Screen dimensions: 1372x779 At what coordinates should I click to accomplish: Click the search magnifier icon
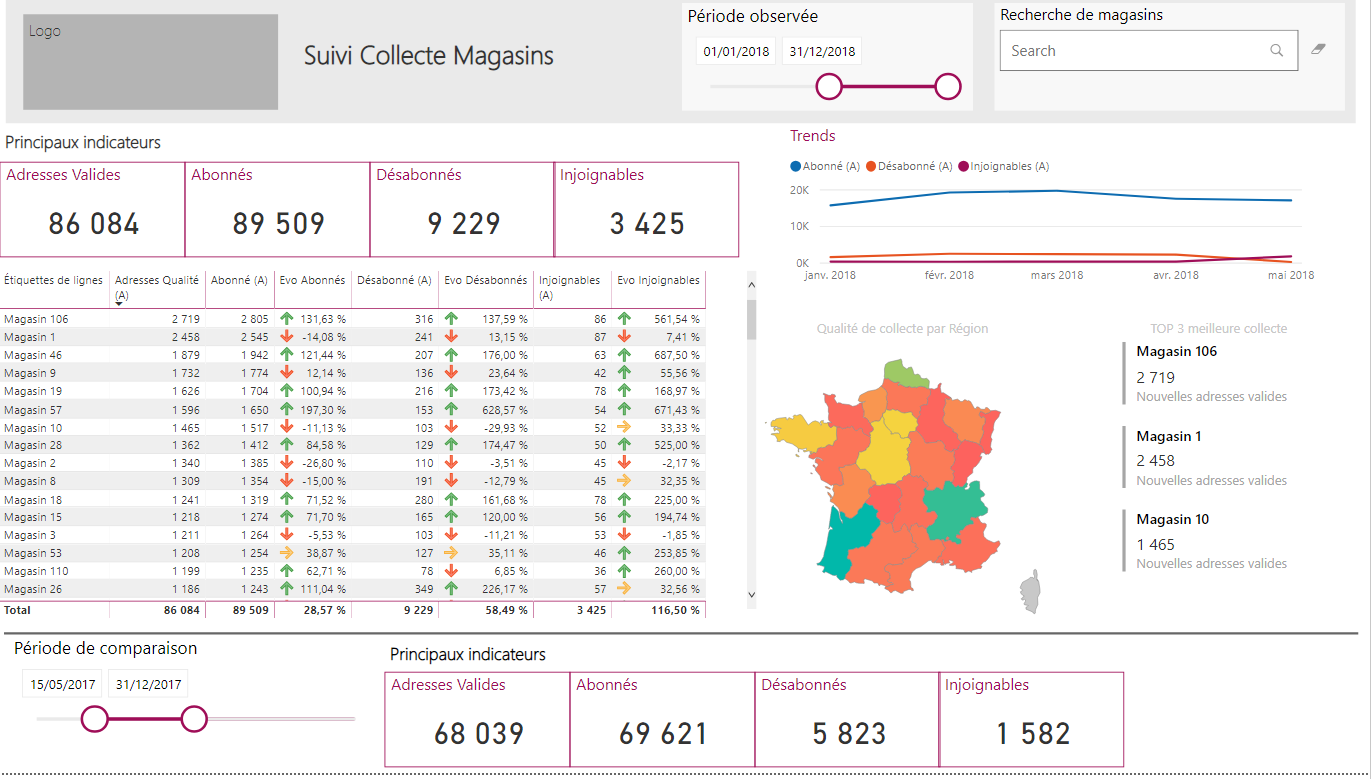pyautogui.click(x=1277, y=51)
